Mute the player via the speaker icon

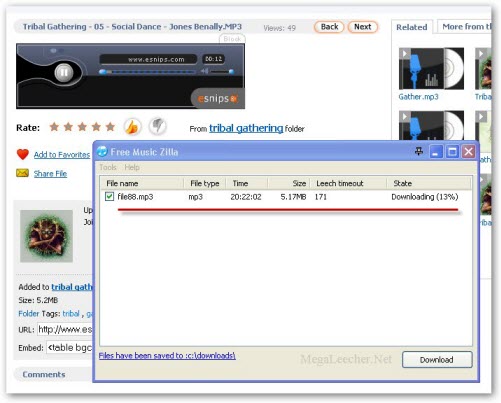(x=204, y=71)
